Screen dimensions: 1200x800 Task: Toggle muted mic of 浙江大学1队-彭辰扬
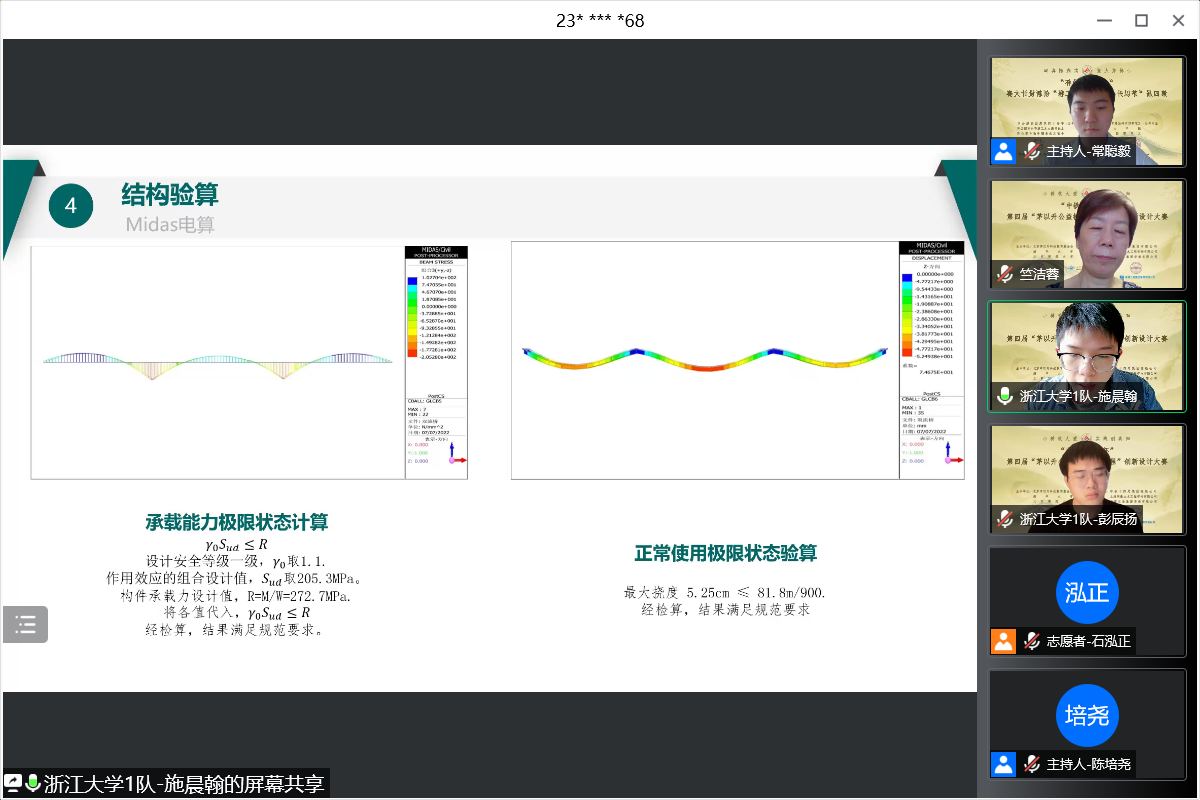1005,519
